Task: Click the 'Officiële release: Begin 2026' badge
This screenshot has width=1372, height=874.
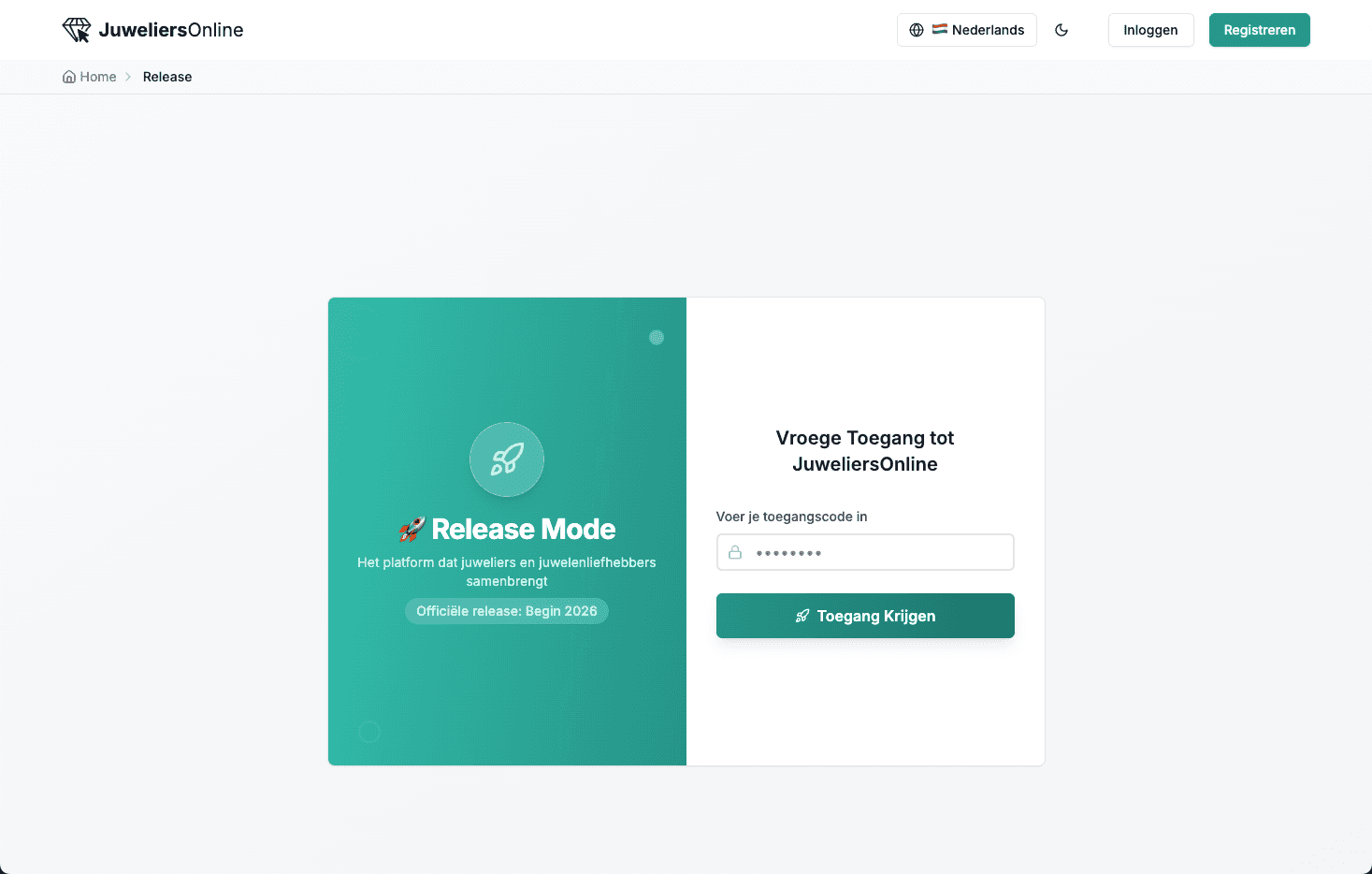Action: (507, 611)
